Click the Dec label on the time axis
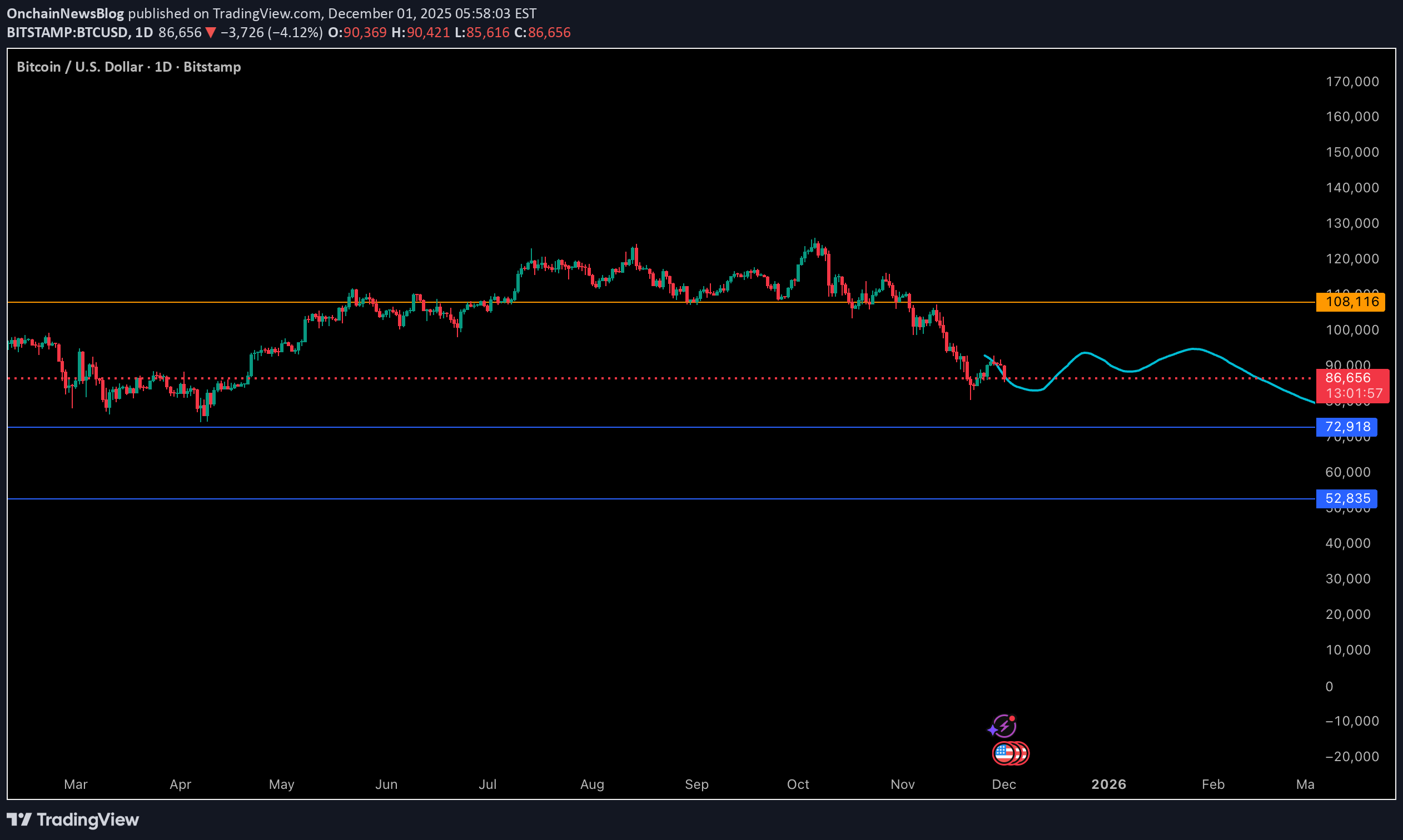The image size is (1403, 840). tap(1005, 784)
